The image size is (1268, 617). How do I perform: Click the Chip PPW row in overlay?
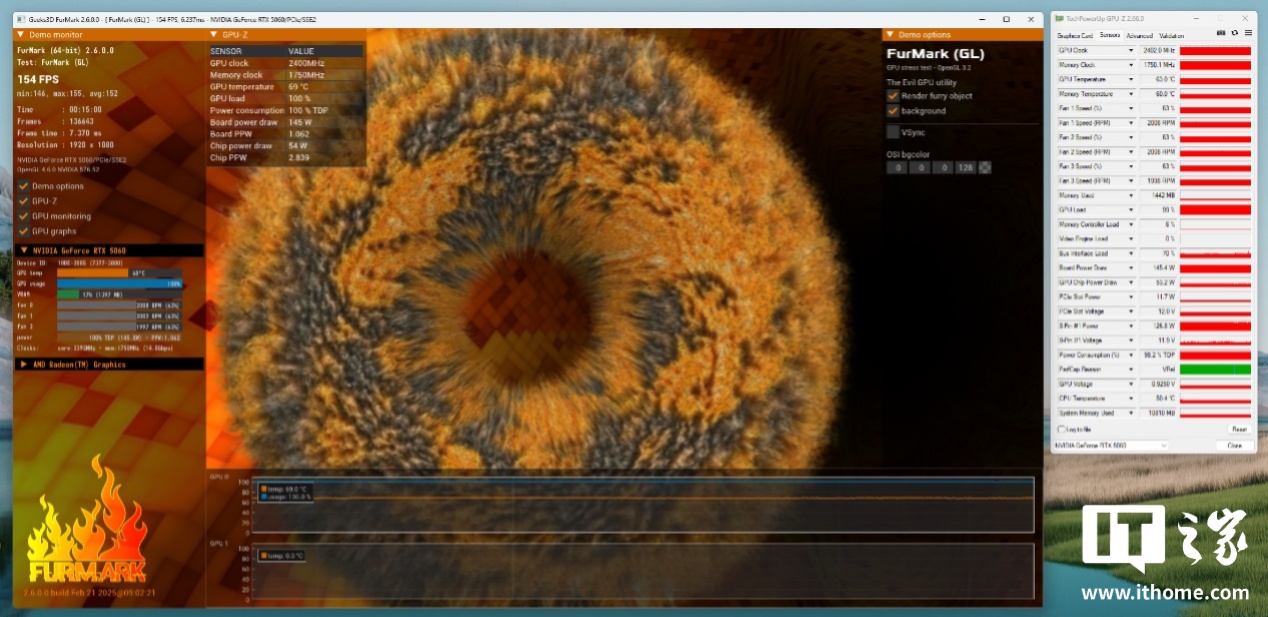pyautogui.click(x=287, y=158)
